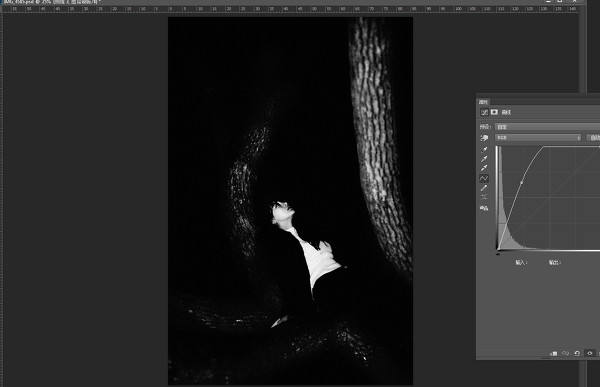Activate the on-image targeted adjustment hand tool
Image resolution: width=600 pixels, height=387 pixels.
(484, 138)
